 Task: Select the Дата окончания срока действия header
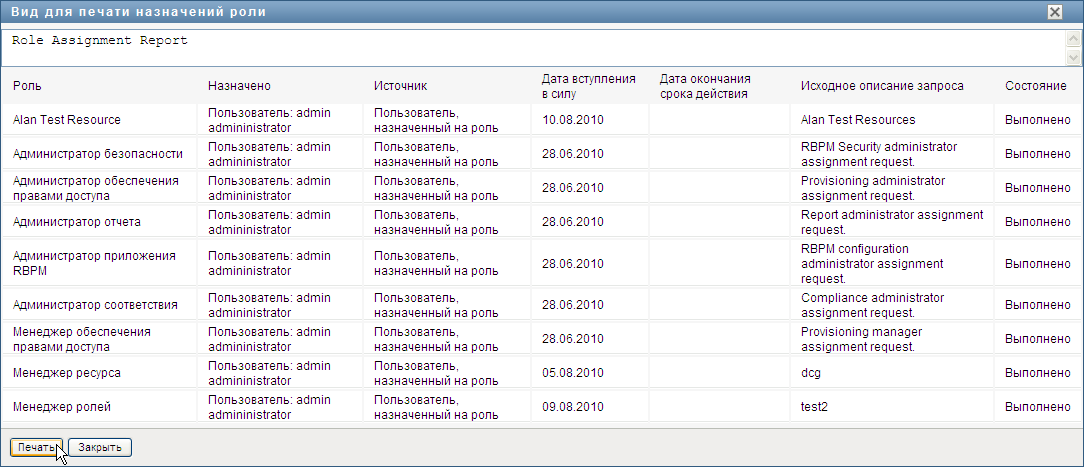705,86
